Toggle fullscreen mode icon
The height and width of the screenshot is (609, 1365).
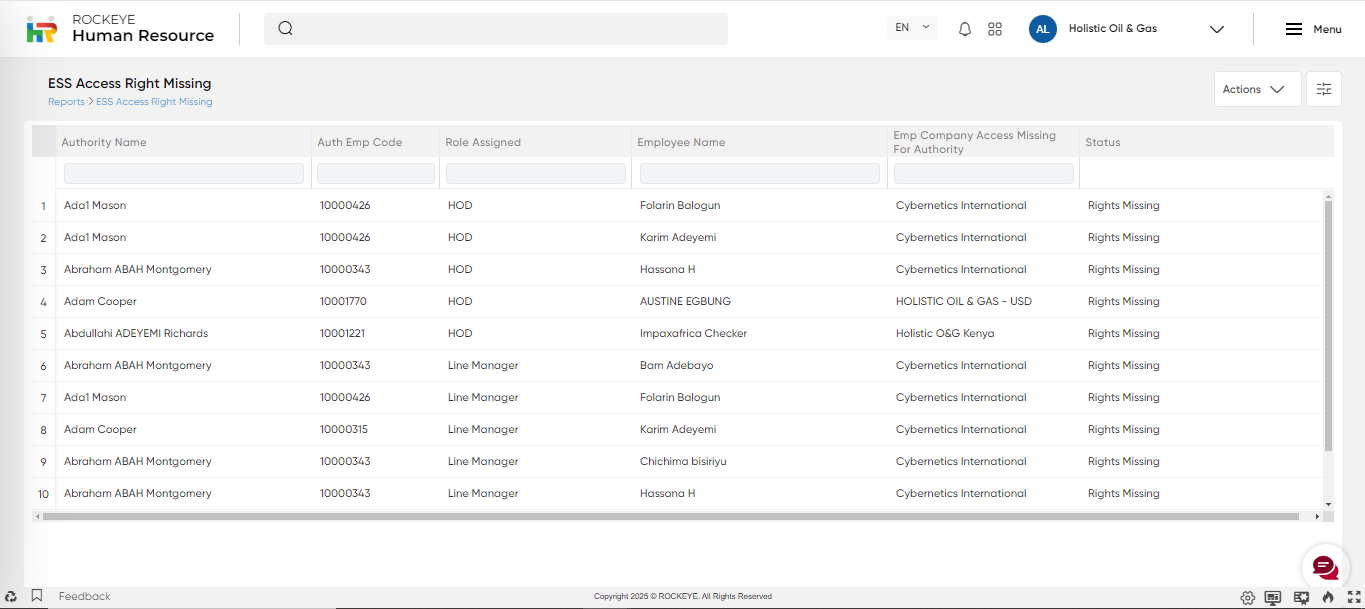coord(1354,597)
